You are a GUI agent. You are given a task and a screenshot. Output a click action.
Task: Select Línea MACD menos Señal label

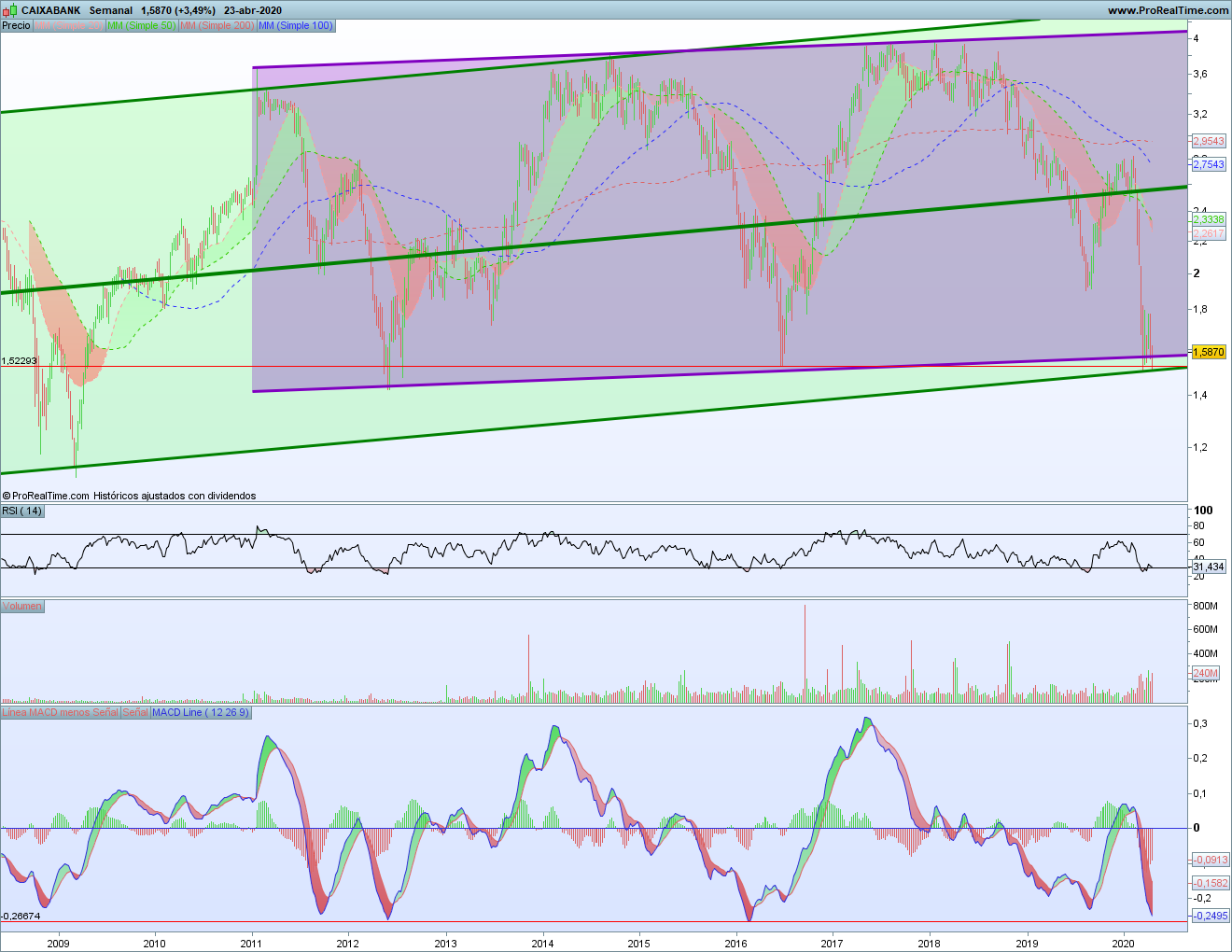point(60,712)
